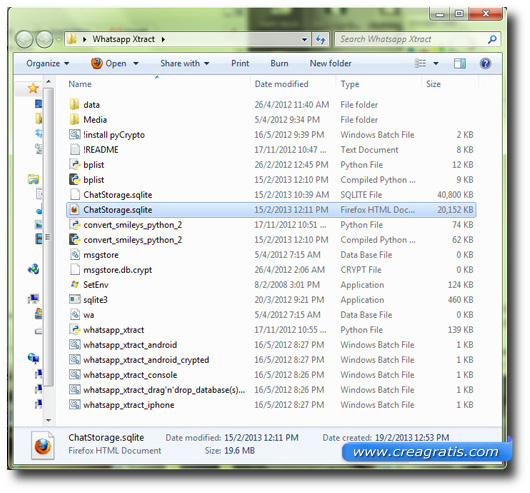
Task: Expand arrow after Whatsapp Xtract in address bar
Action: [x=163, y=40]
